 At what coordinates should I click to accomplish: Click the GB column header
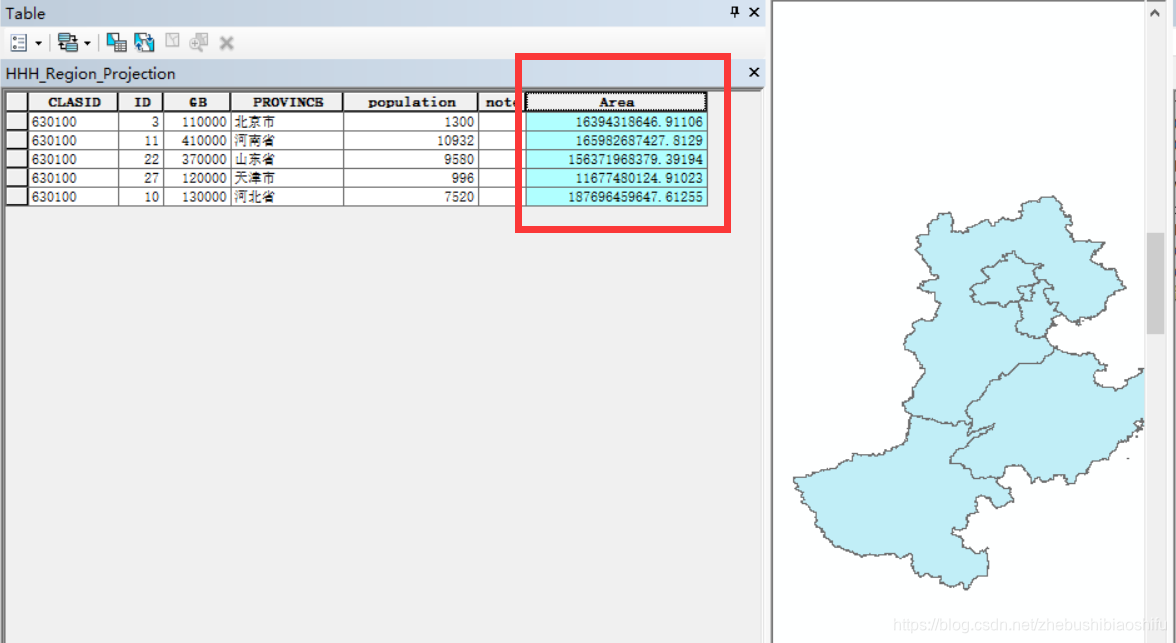coord(197,102)
